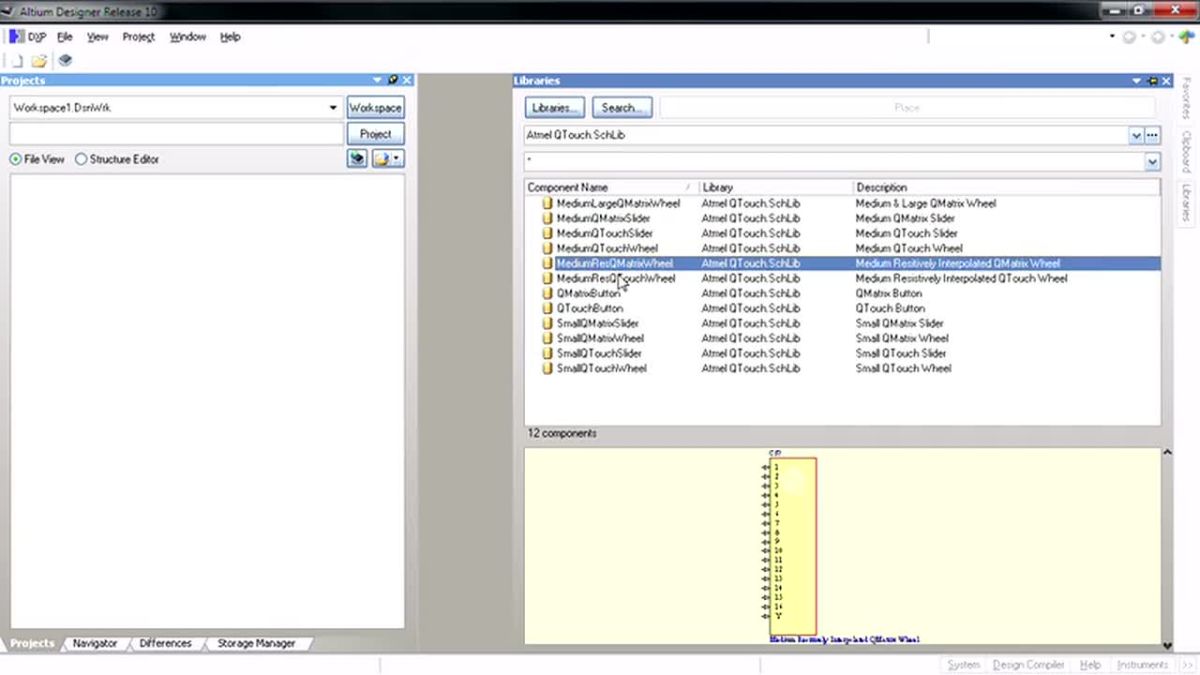Screen dimensions: 1200x675
Task: Click the Search button
Action: 622,107
